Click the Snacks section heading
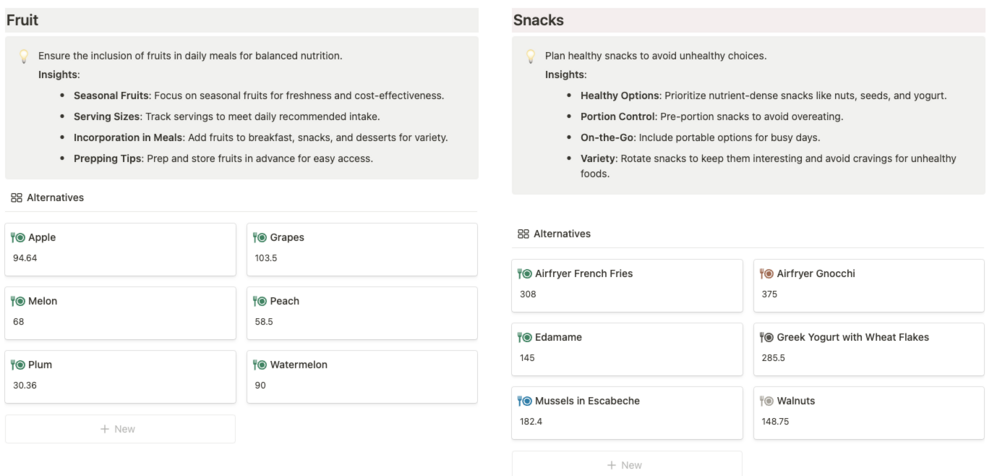Viewport: 1005px width, 476px height. coord(538,19)
